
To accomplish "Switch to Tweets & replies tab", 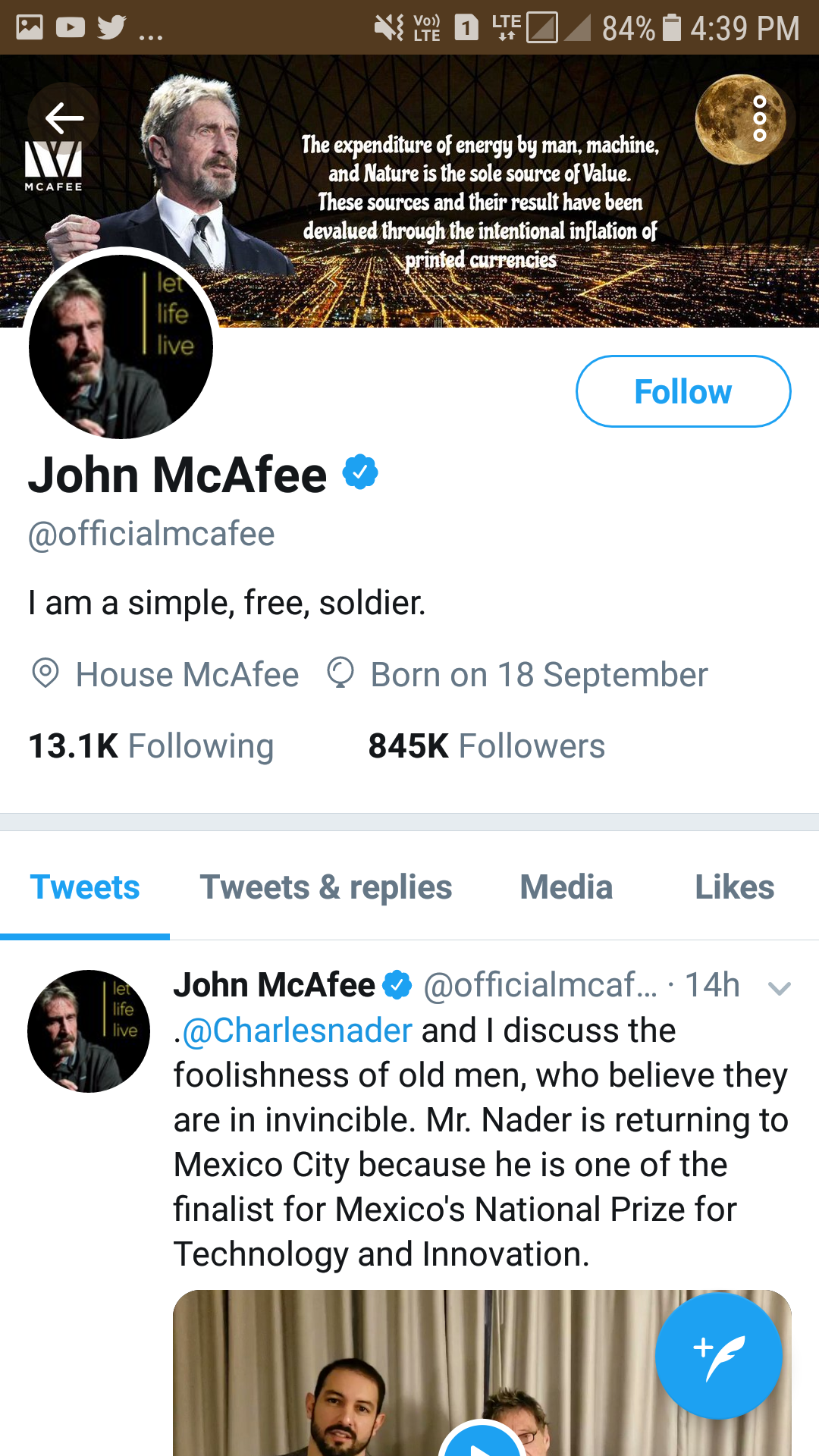I will click(x=325, y=887).
